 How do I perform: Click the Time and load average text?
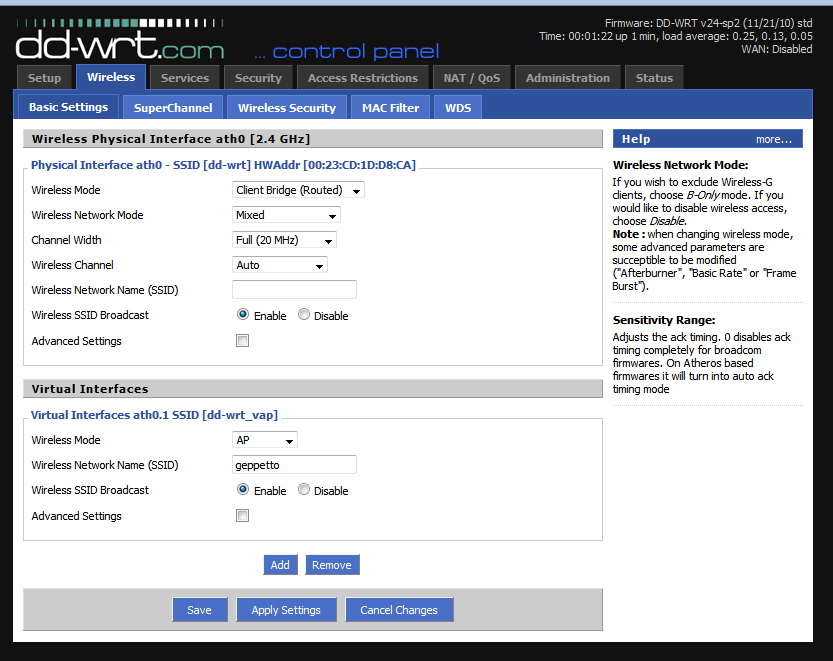pyautogui.click(x=676, y=36)
